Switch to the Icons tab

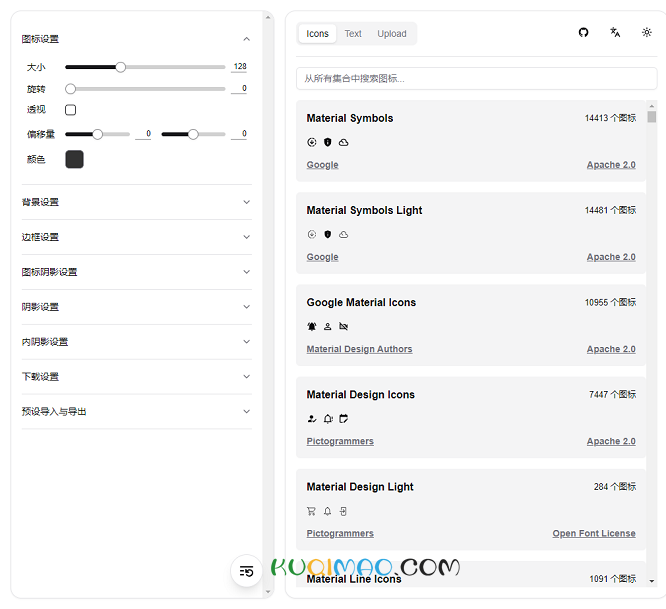(317, 34)
